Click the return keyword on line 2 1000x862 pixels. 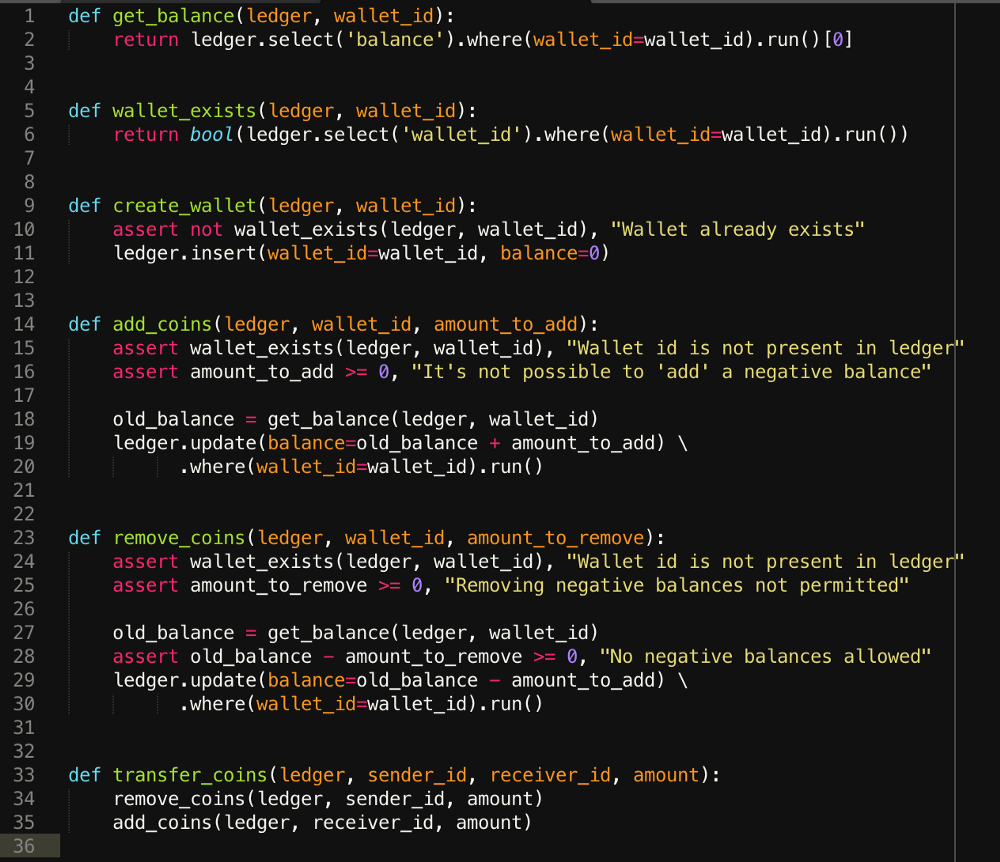point(146,40)
